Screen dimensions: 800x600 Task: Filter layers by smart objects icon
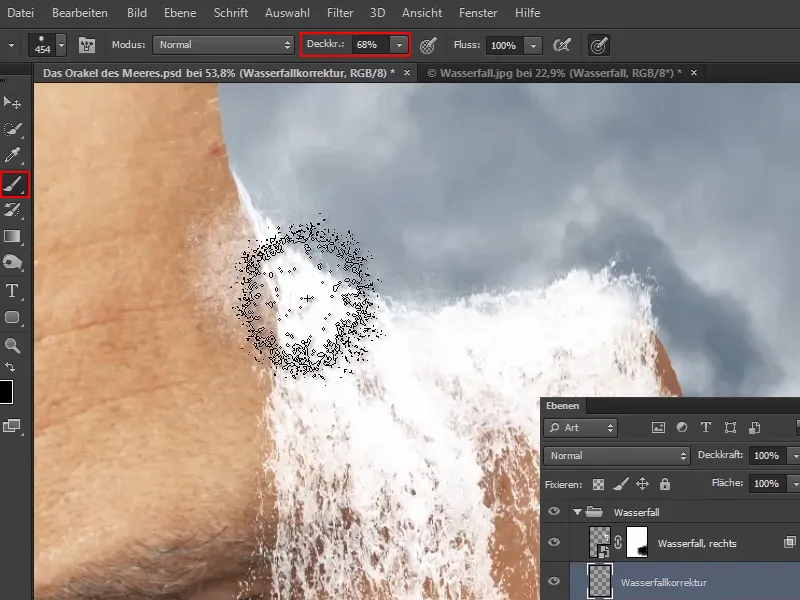754,428
